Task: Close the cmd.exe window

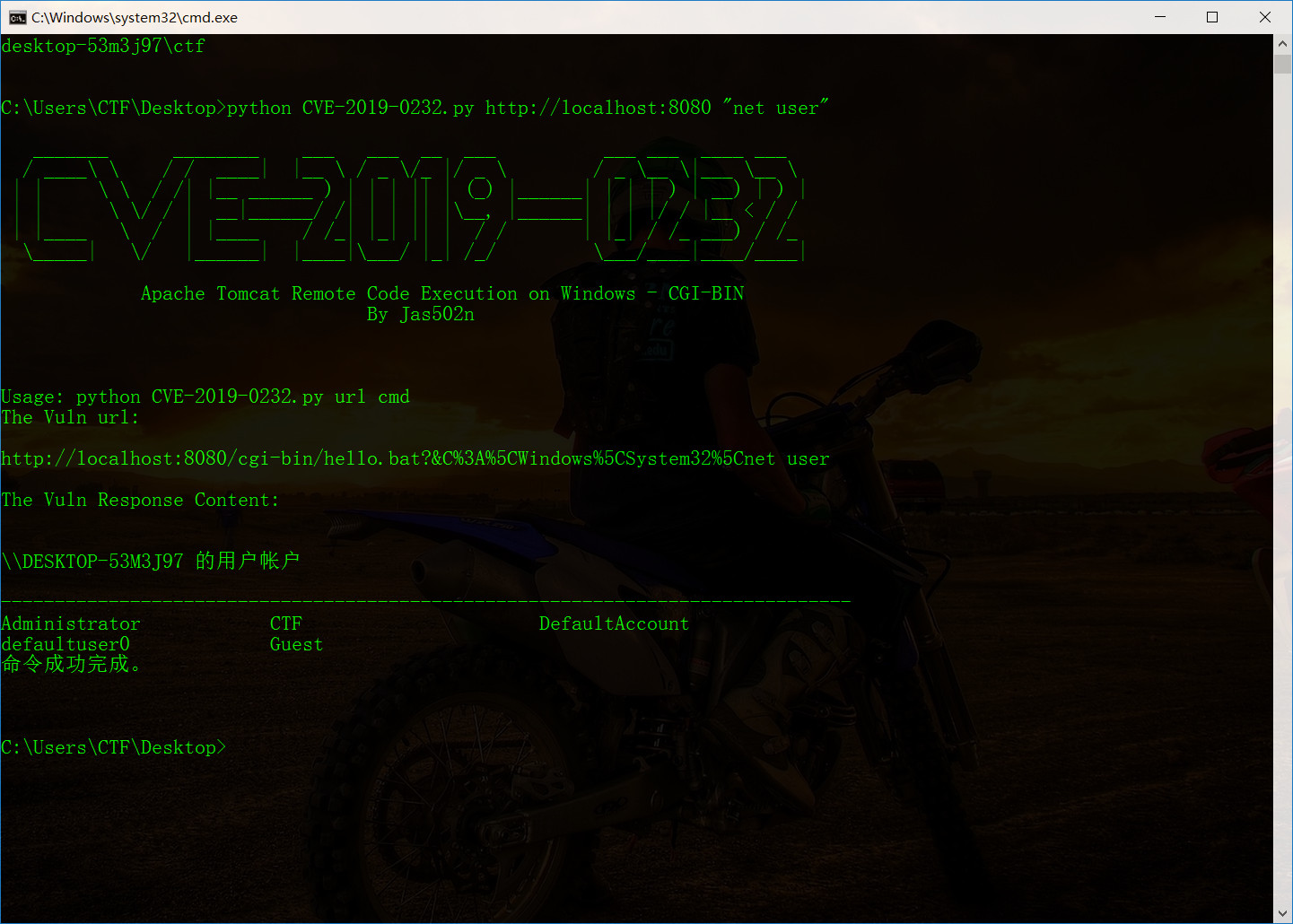Action: point(1265,17)
